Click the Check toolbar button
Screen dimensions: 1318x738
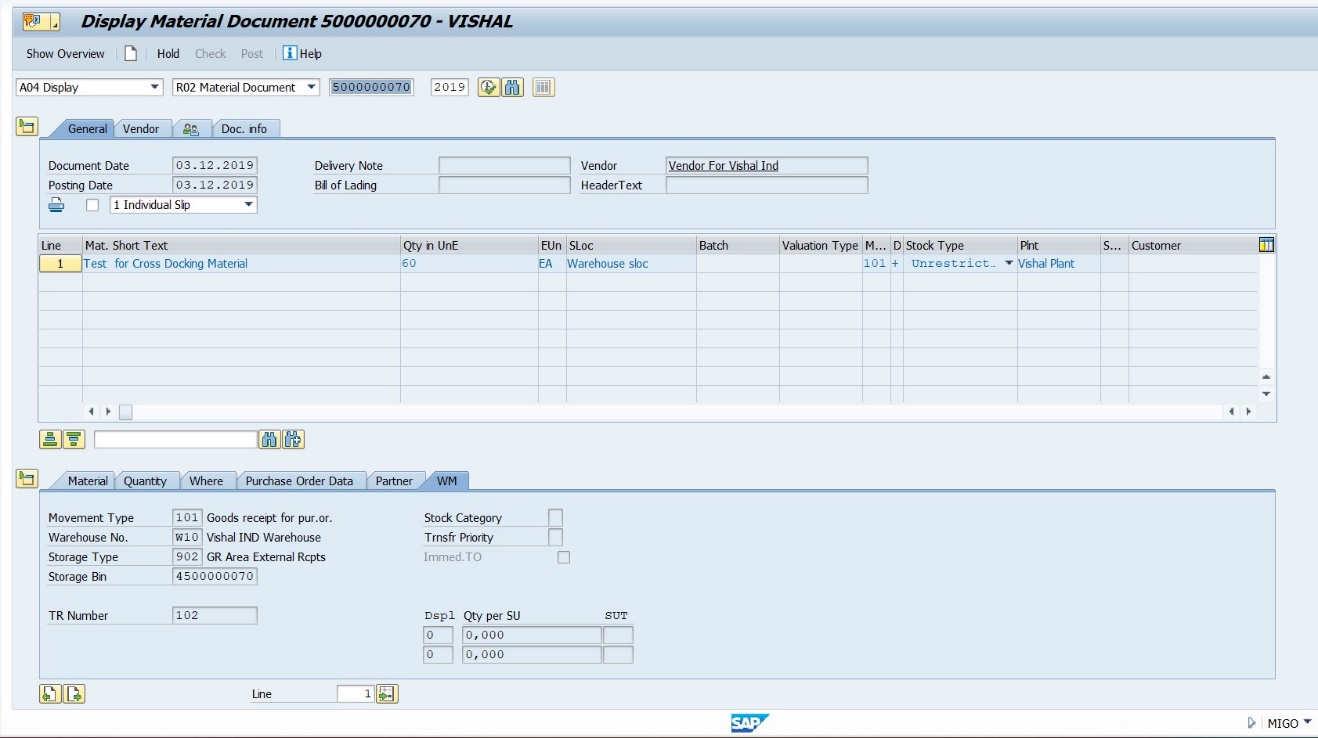coord(210,54)
